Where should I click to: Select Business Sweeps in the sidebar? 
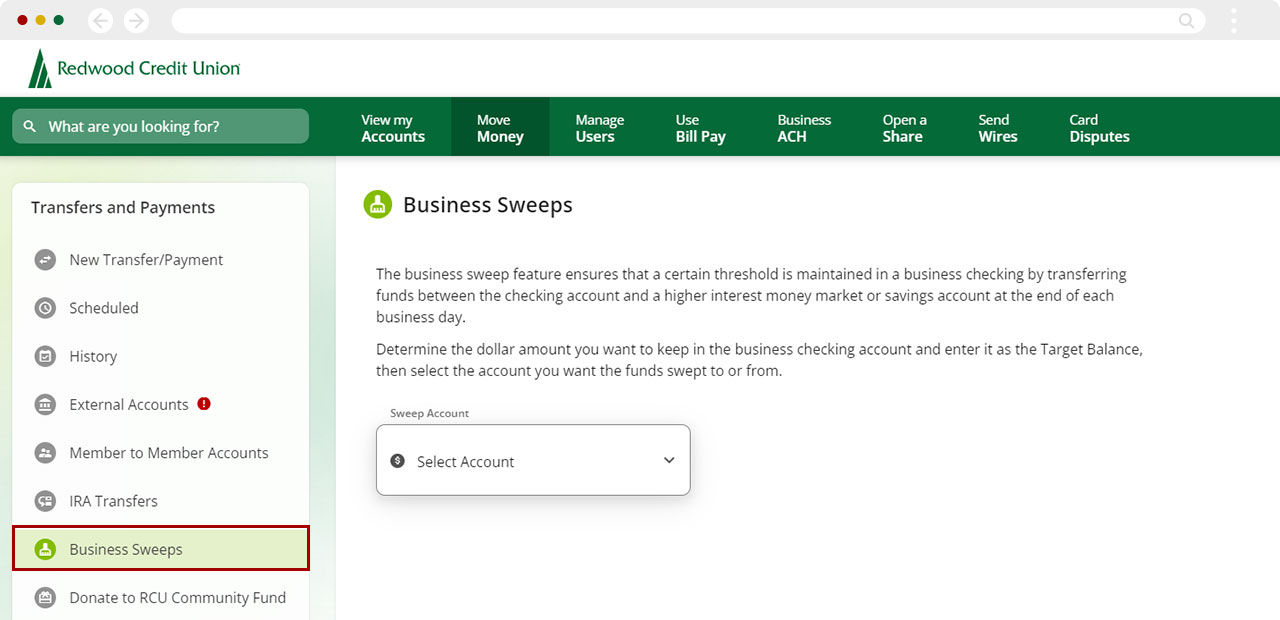tap(161, 548)
